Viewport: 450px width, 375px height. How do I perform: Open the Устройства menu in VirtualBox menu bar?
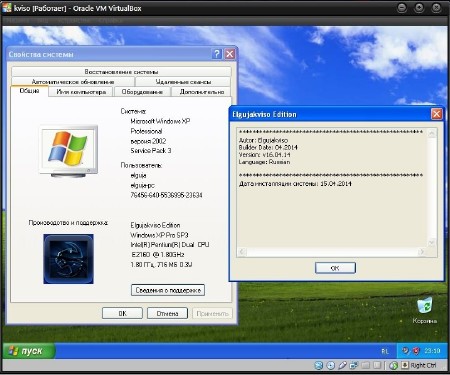[x=74, y=20]
